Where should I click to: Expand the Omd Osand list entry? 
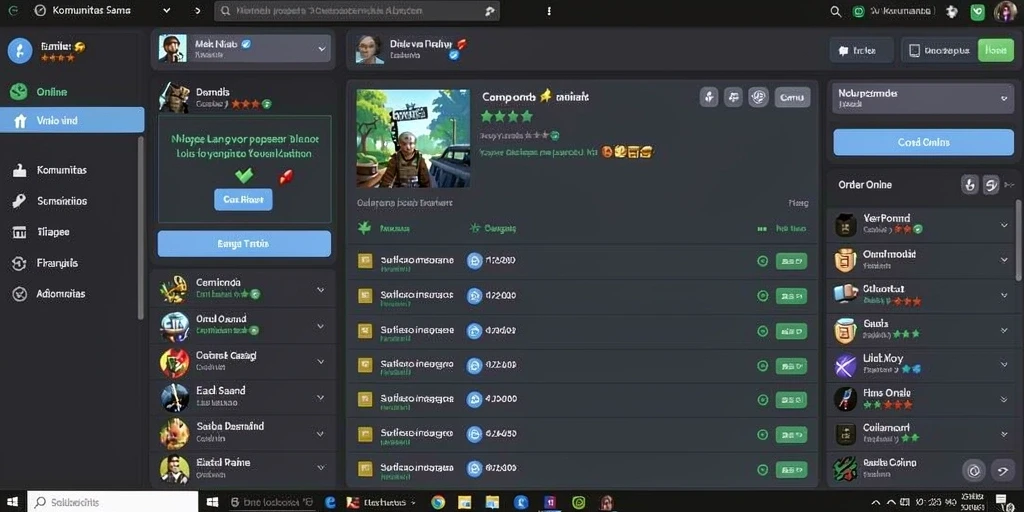tap(320, 325)
